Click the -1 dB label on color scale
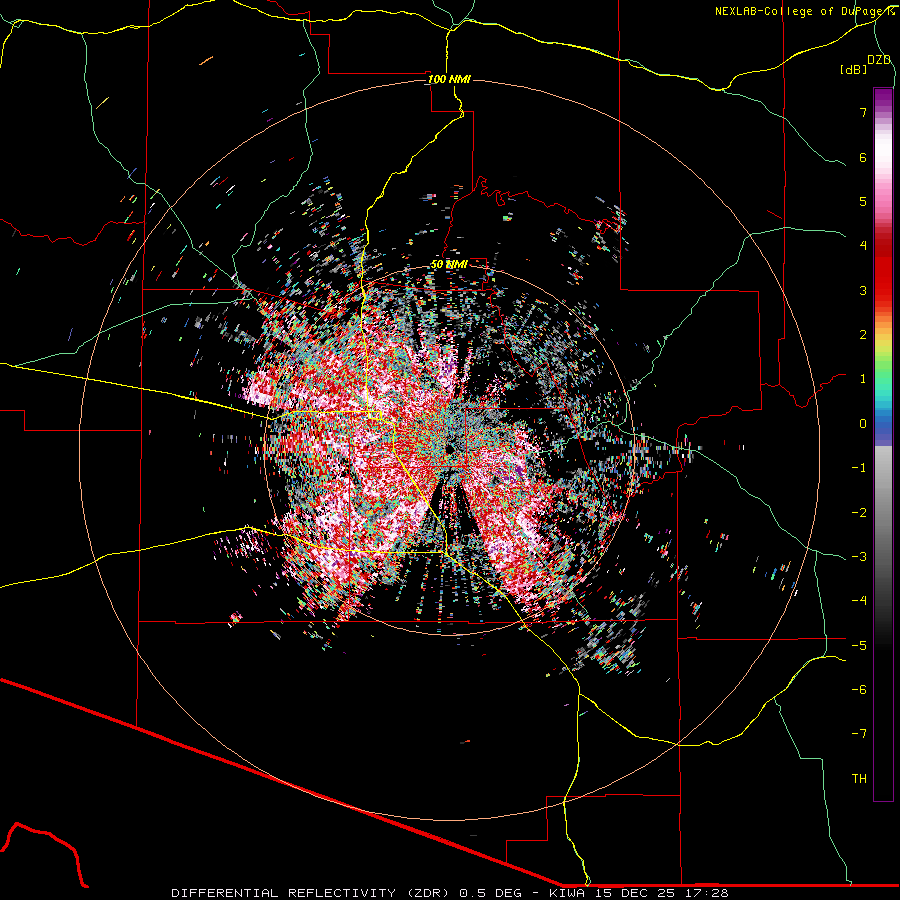This screenshot has width=900, height=900. pyautogui.click(x=859, y=468)
